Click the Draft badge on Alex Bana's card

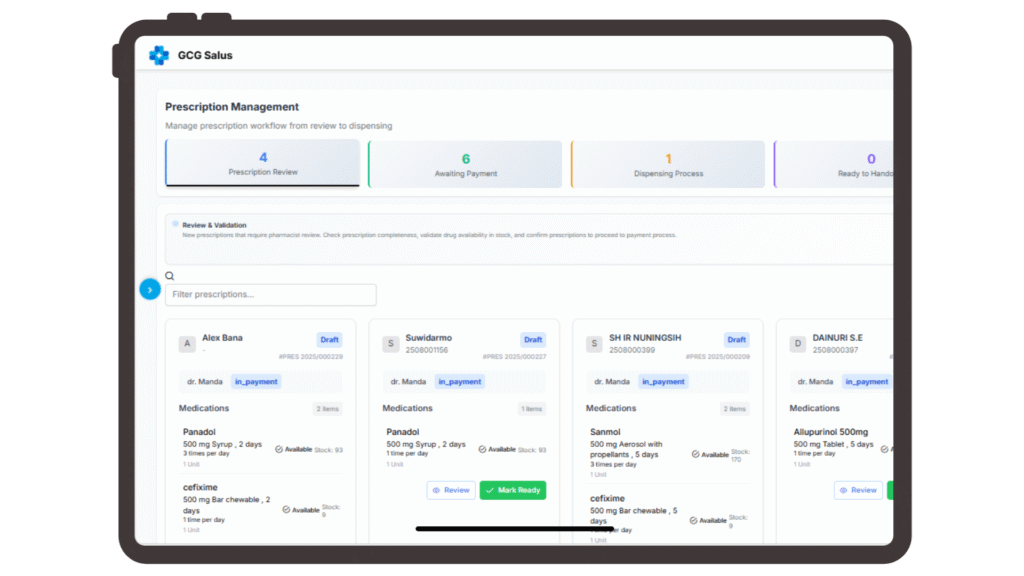pos(330,340)
